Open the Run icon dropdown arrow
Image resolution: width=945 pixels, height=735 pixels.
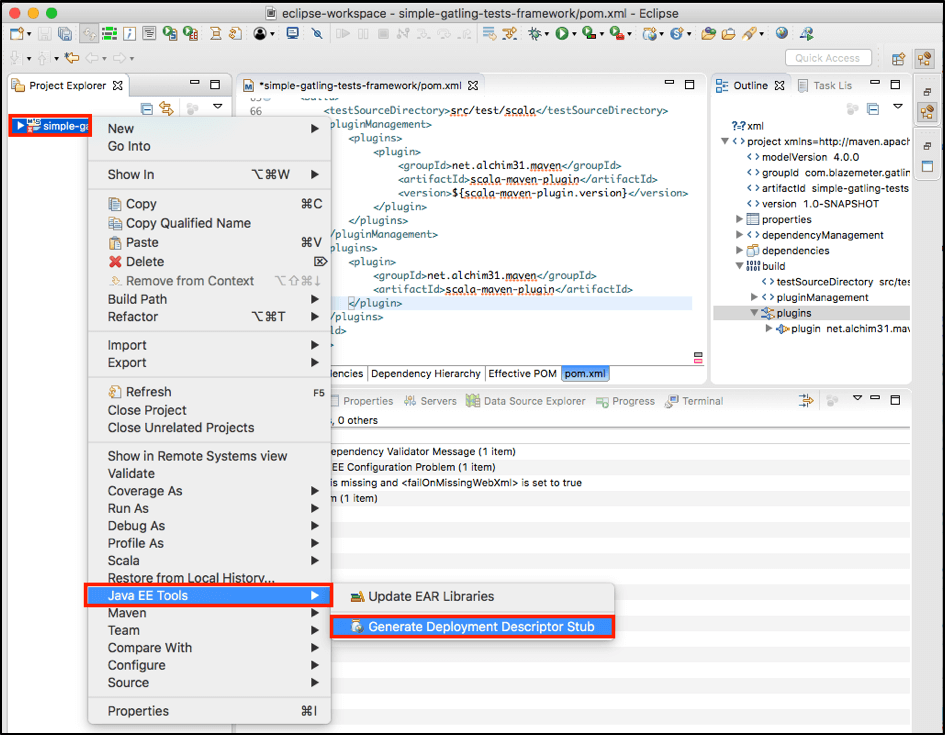574,34
